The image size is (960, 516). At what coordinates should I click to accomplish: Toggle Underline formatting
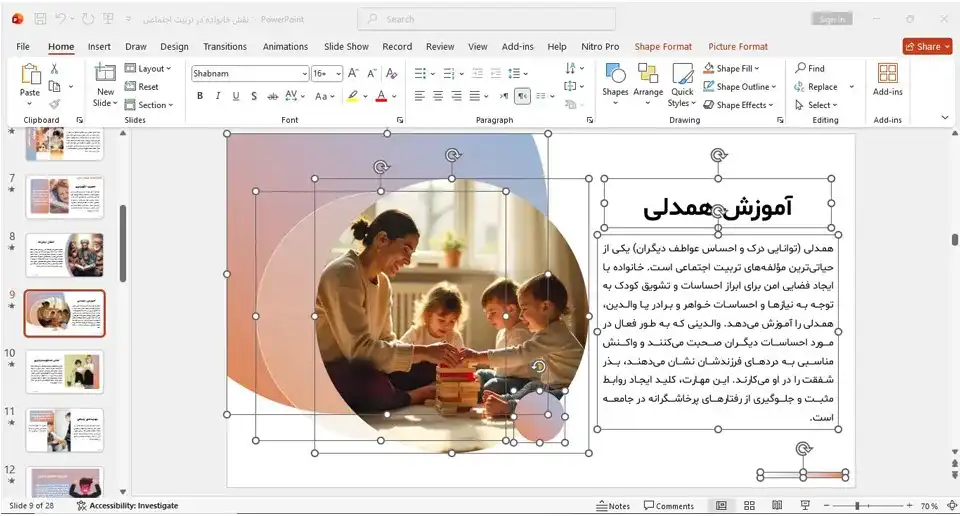click(236, 96)
